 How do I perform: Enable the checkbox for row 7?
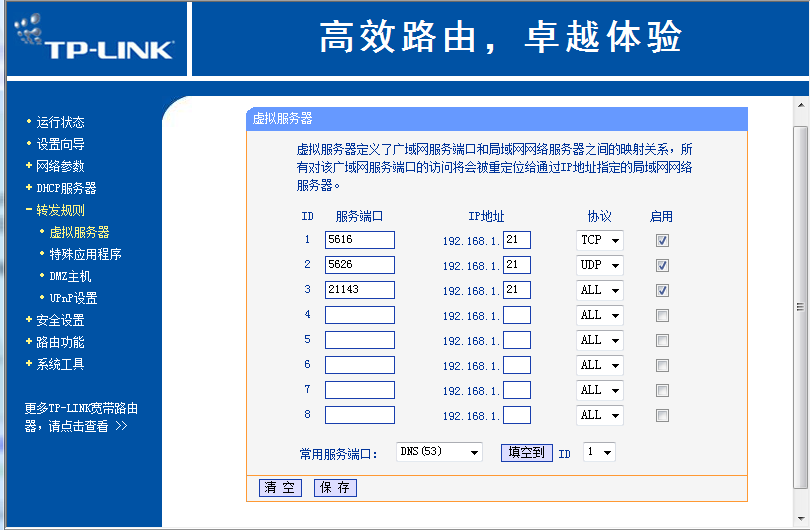point(662,391)
